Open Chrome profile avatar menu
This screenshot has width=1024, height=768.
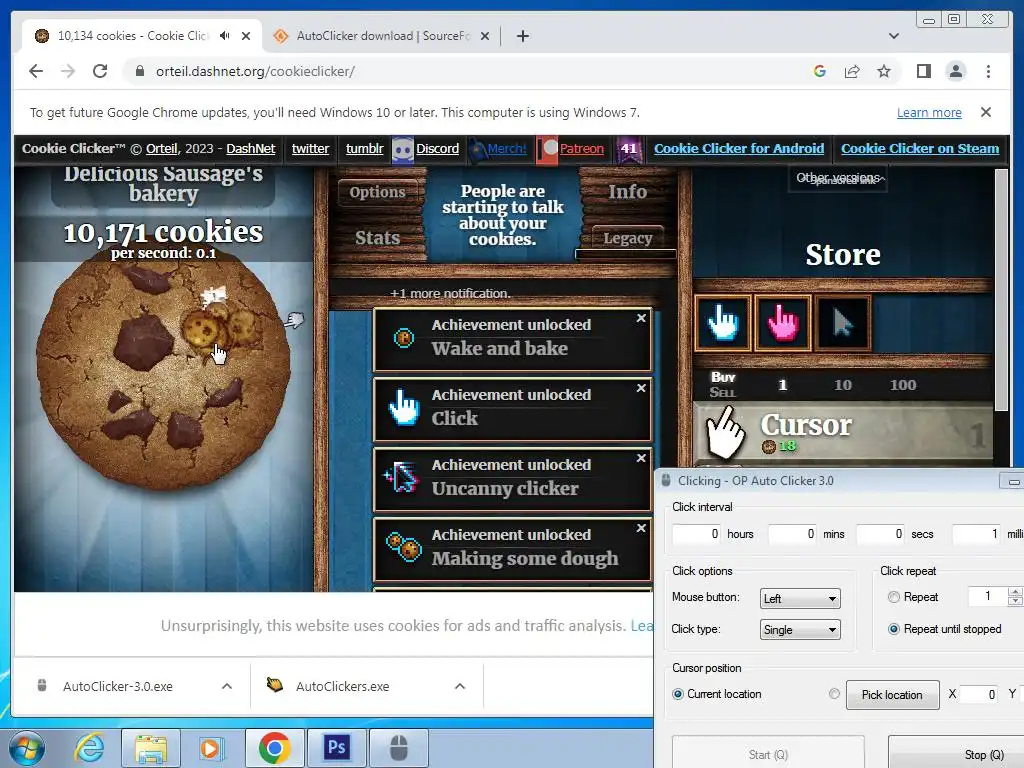point(955,71)
